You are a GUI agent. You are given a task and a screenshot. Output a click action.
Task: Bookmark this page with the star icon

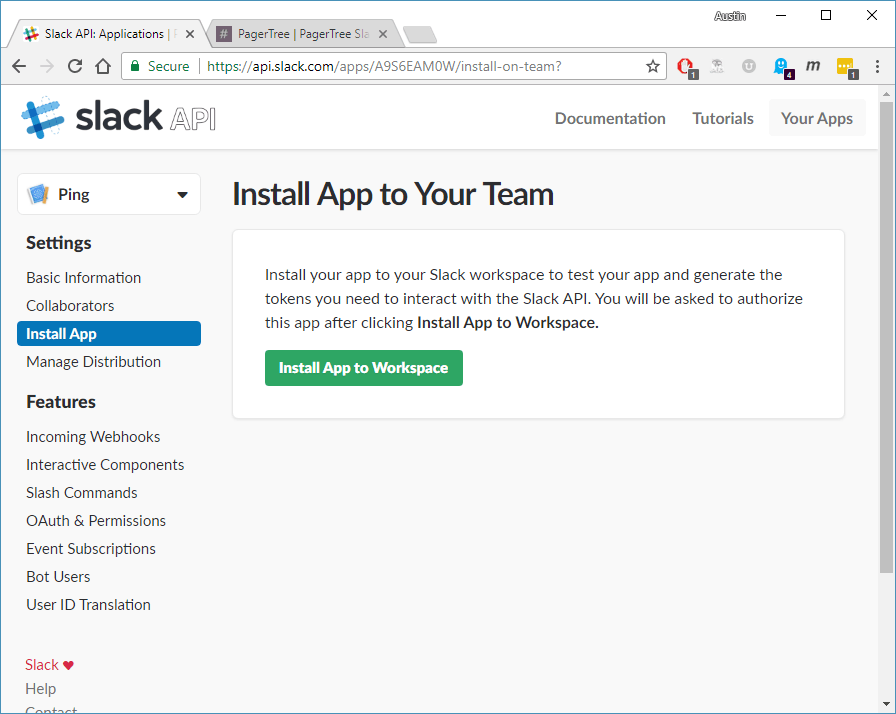pyautogui.click(x=653, y=66)
